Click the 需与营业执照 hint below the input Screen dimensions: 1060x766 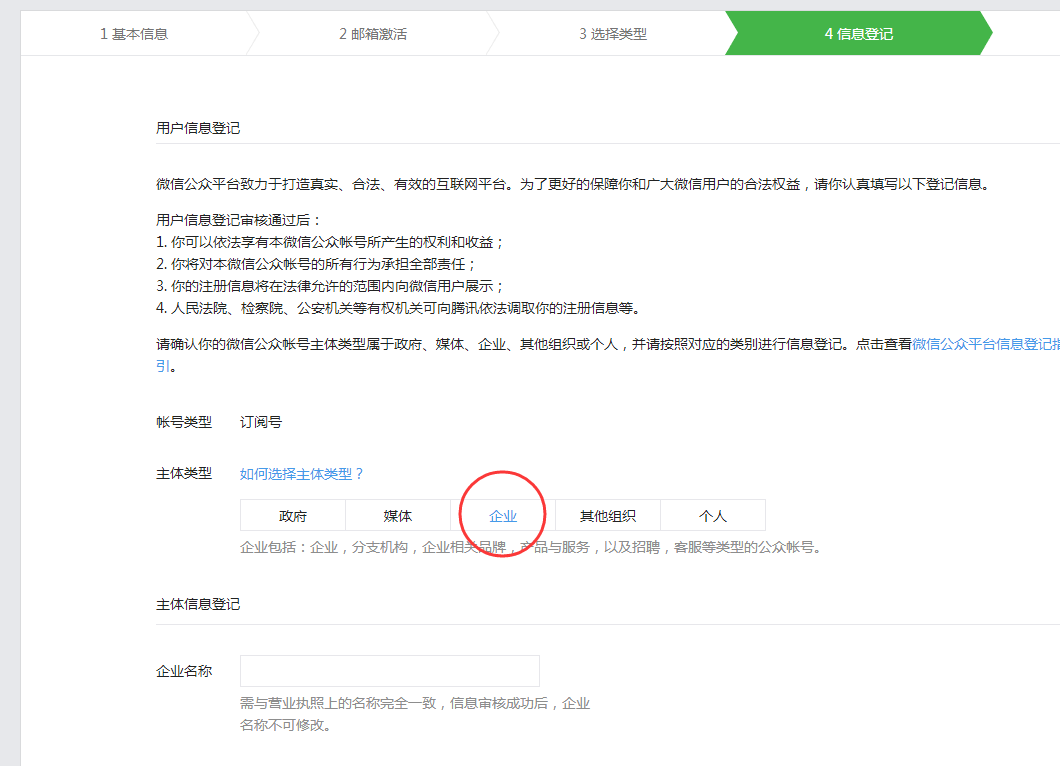[414, 704]
